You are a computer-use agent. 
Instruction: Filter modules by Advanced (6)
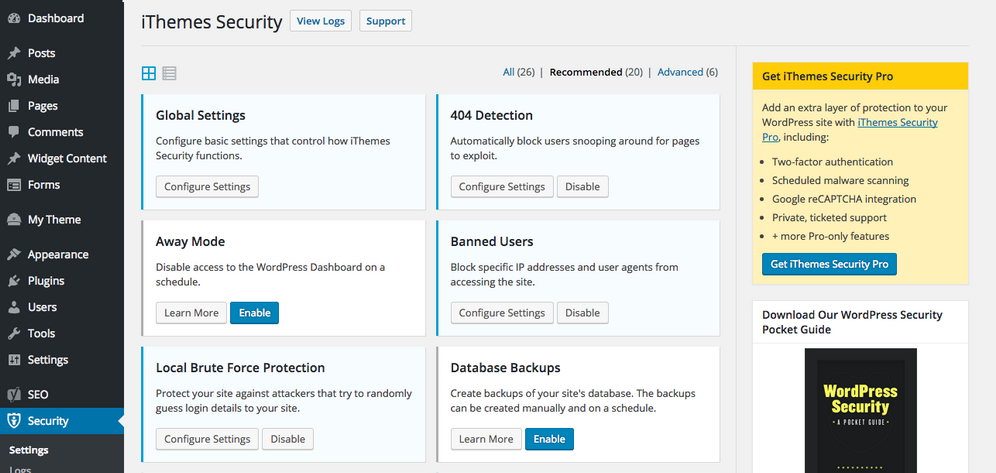click(x=687, y=72)
